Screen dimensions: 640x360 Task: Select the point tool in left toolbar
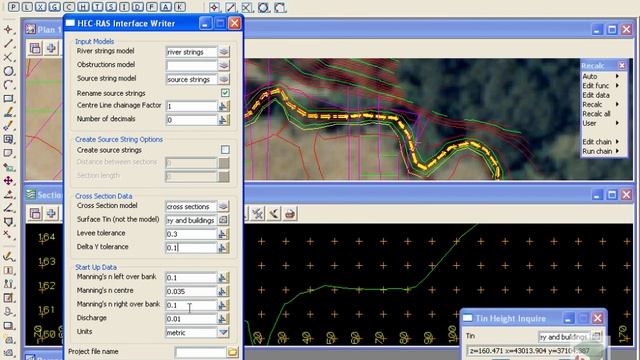[8, 29]
